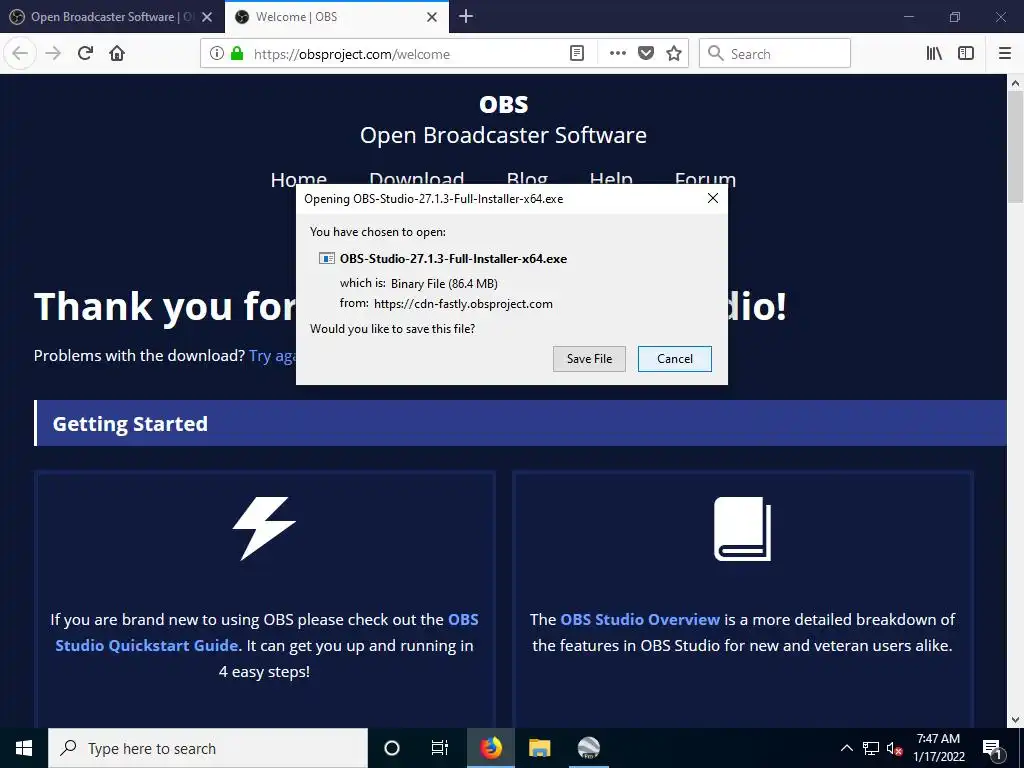Screen dimensions: 1024x768
Task: Click the forward arrow navigation button
Action: (53, 53)
